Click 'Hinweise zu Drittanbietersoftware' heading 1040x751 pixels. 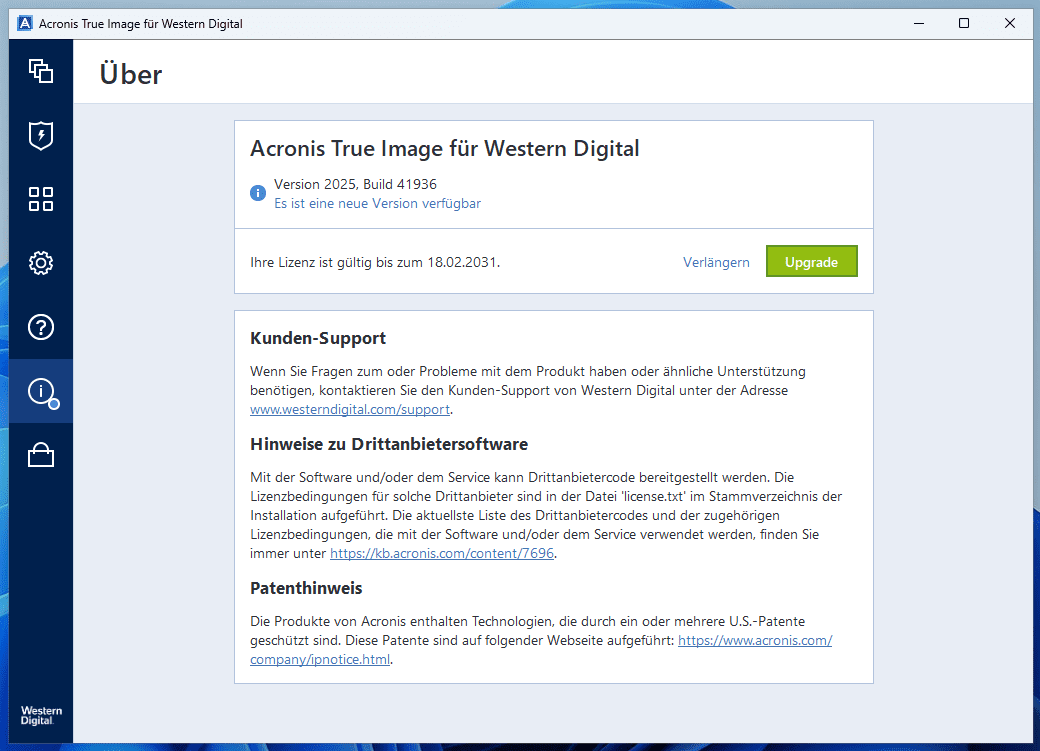click(389, 444)
